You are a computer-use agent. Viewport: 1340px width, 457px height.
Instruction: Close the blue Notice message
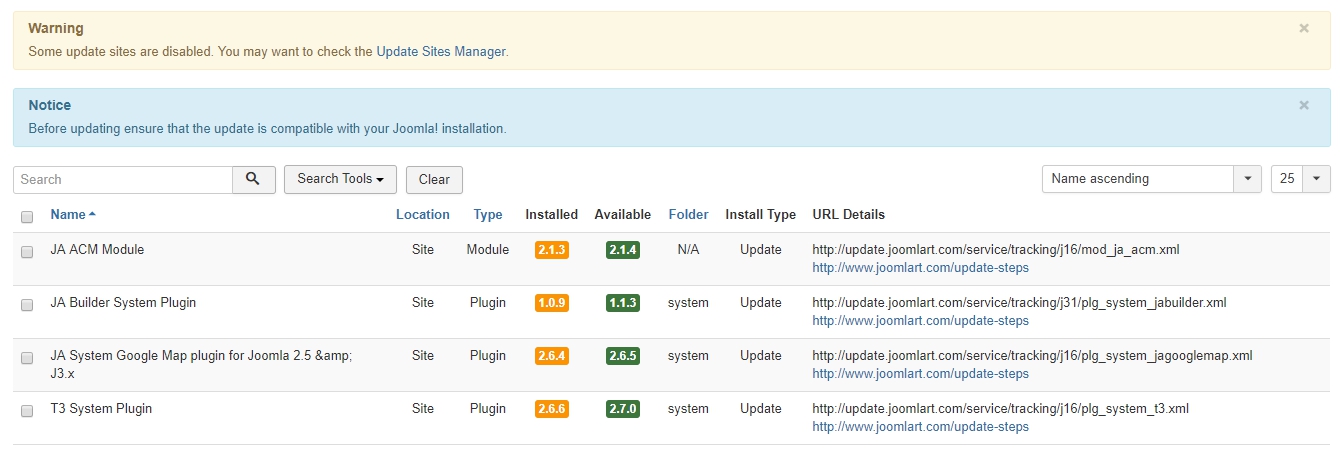pyautogui.click(x=1303, y=105)
